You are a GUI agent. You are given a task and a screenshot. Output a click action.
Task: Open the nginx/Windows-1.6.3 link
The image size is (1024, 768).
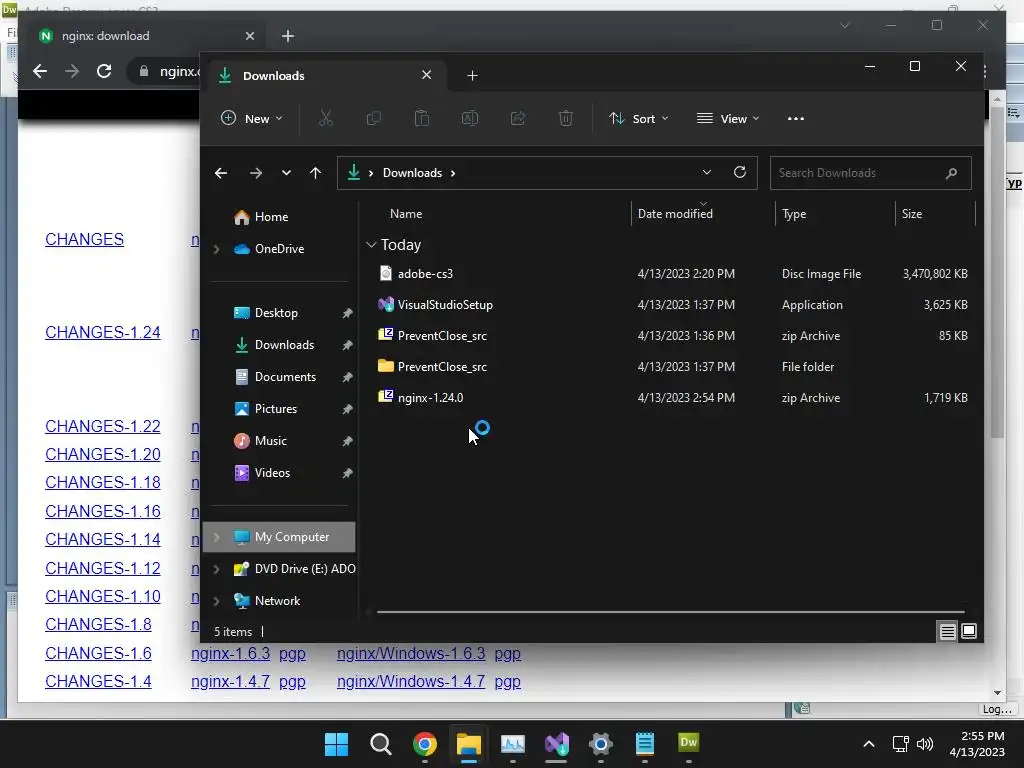[x=411, y=653]
